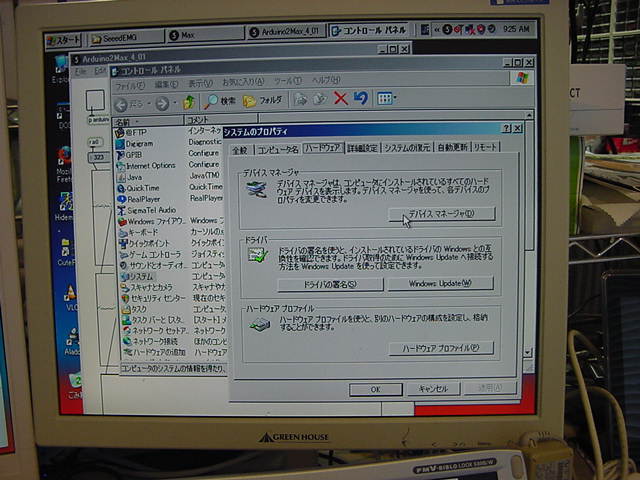The image size is (640, 480).
Task: Sort list by Name column header (名前)
Action: 148,122
